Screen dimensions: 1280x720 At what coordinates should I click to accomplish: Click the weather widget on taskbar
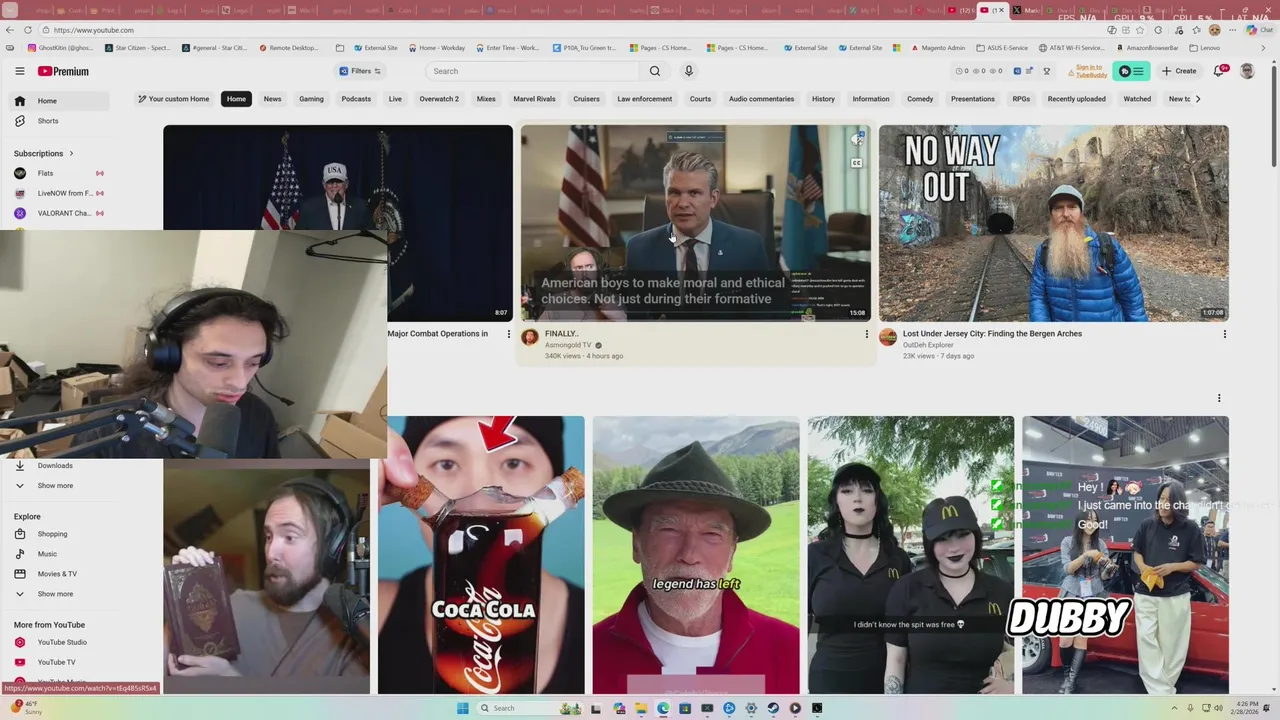click(x=28, y=708)
